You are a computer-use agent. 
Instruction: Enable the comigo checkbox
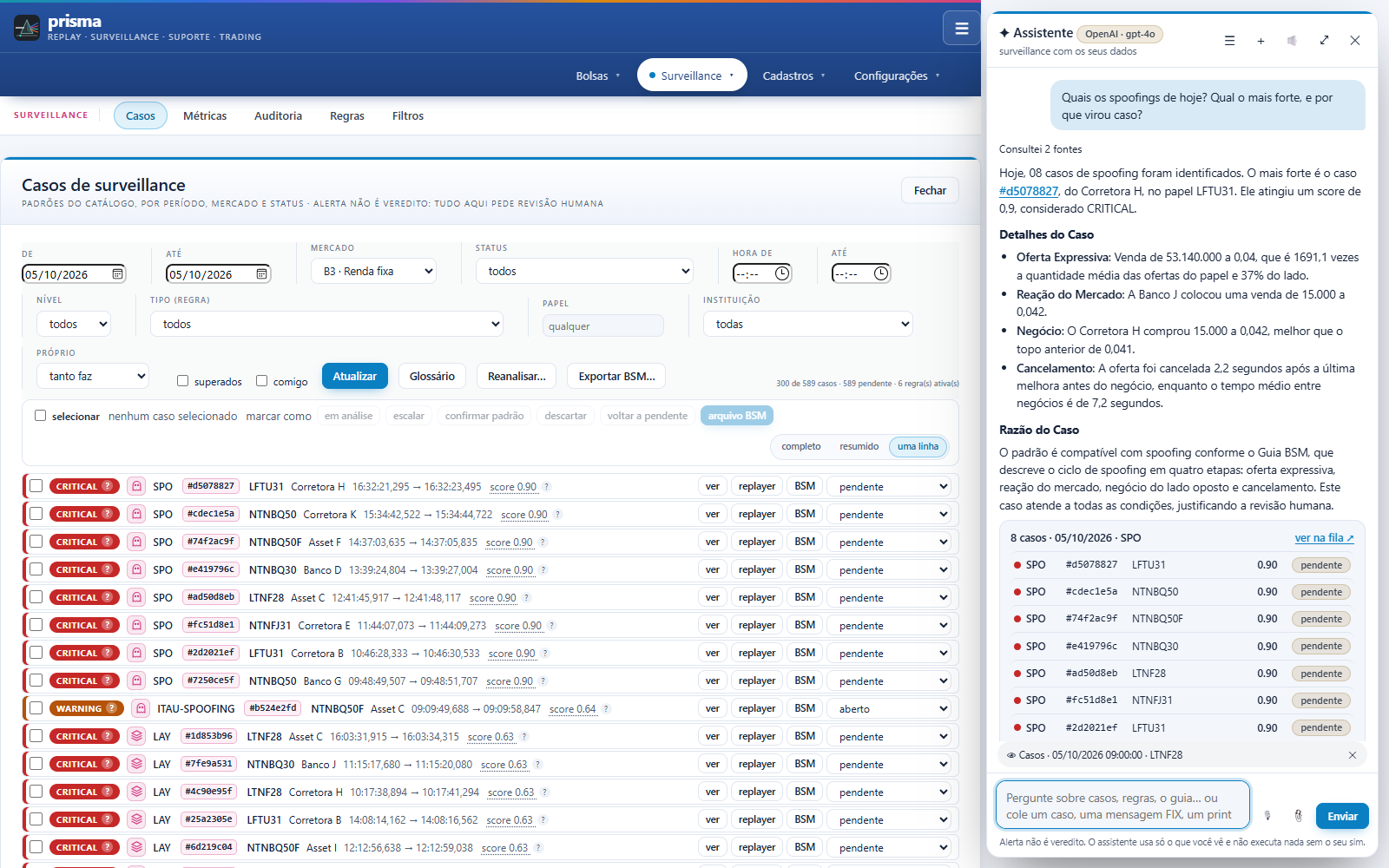pos(261,381)
